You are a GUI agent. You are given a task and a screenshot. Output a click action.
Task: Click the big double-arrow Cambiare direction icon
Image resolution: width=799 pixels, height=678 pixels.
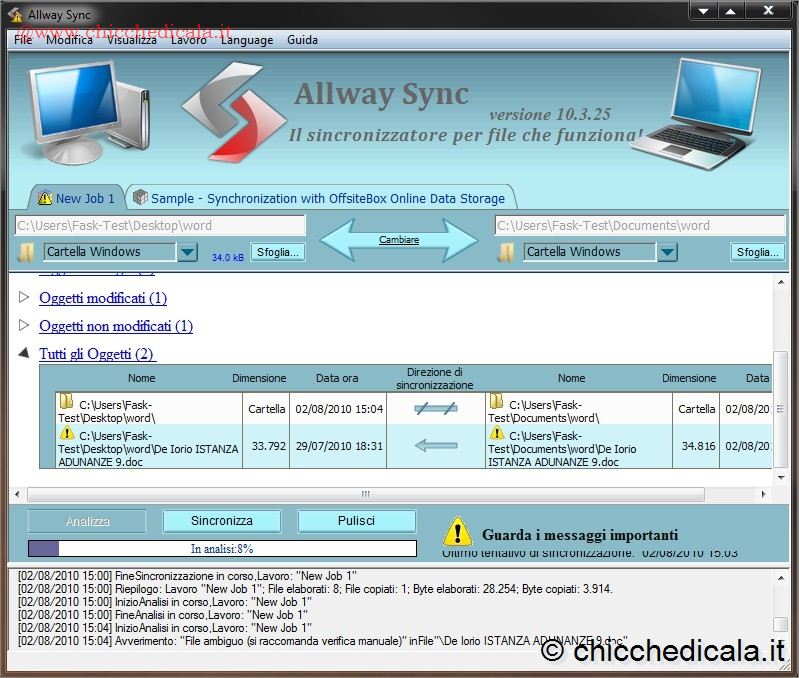point(399,241)
